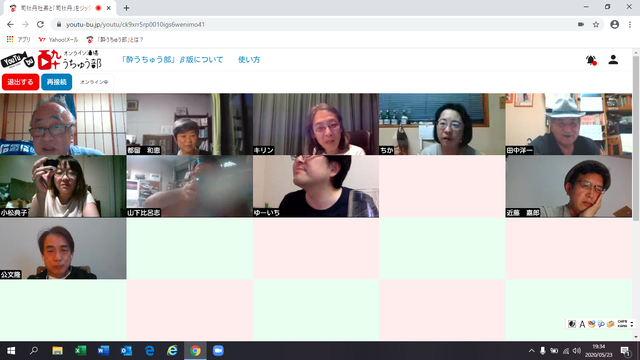Open the 「酔うちゅう部」とは？ bookmark
Screen dimensions: 640x360
115,40
